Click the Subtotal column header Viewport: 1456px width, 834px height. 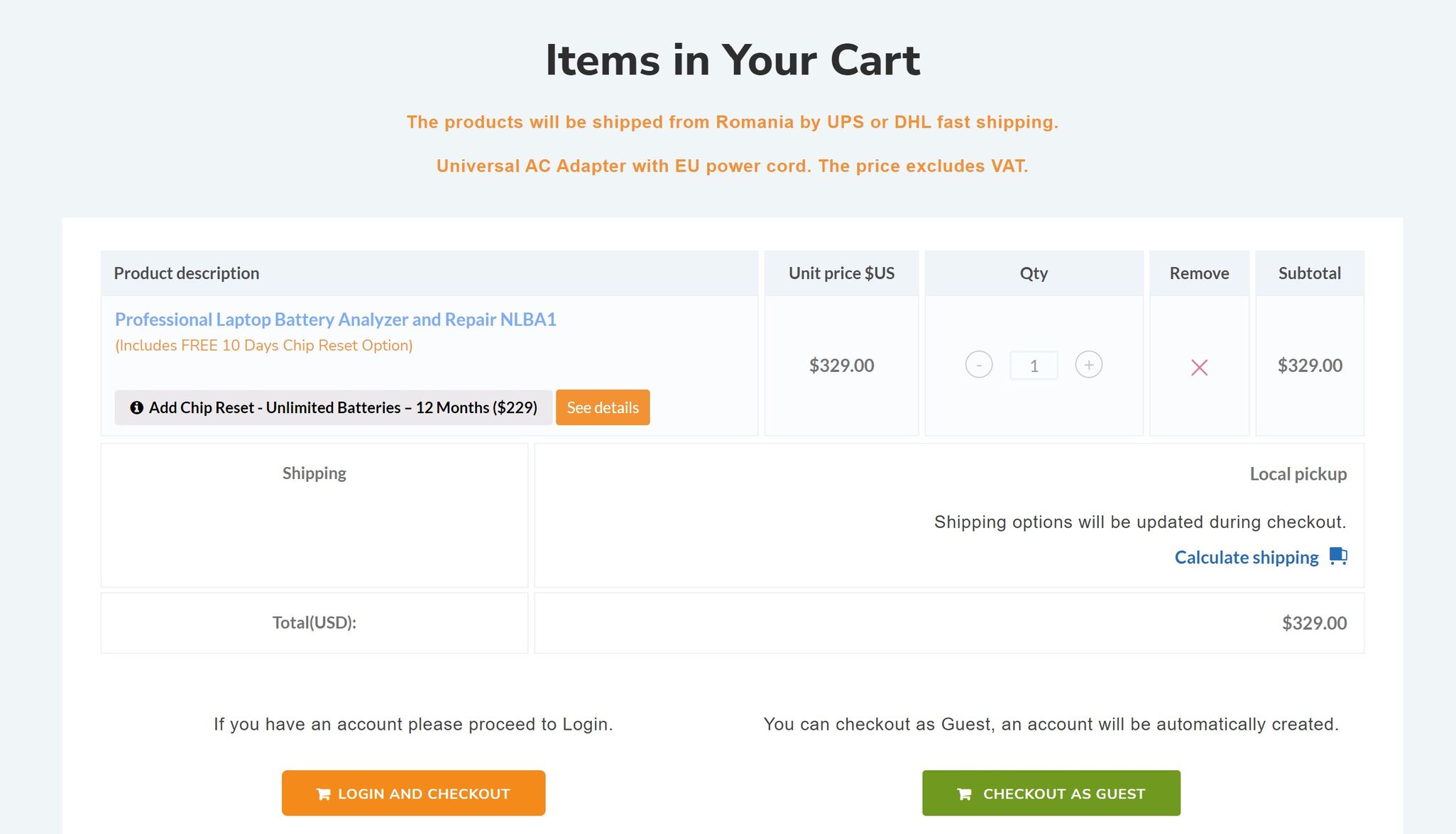pyautogui.click(x=1309, y=273)
